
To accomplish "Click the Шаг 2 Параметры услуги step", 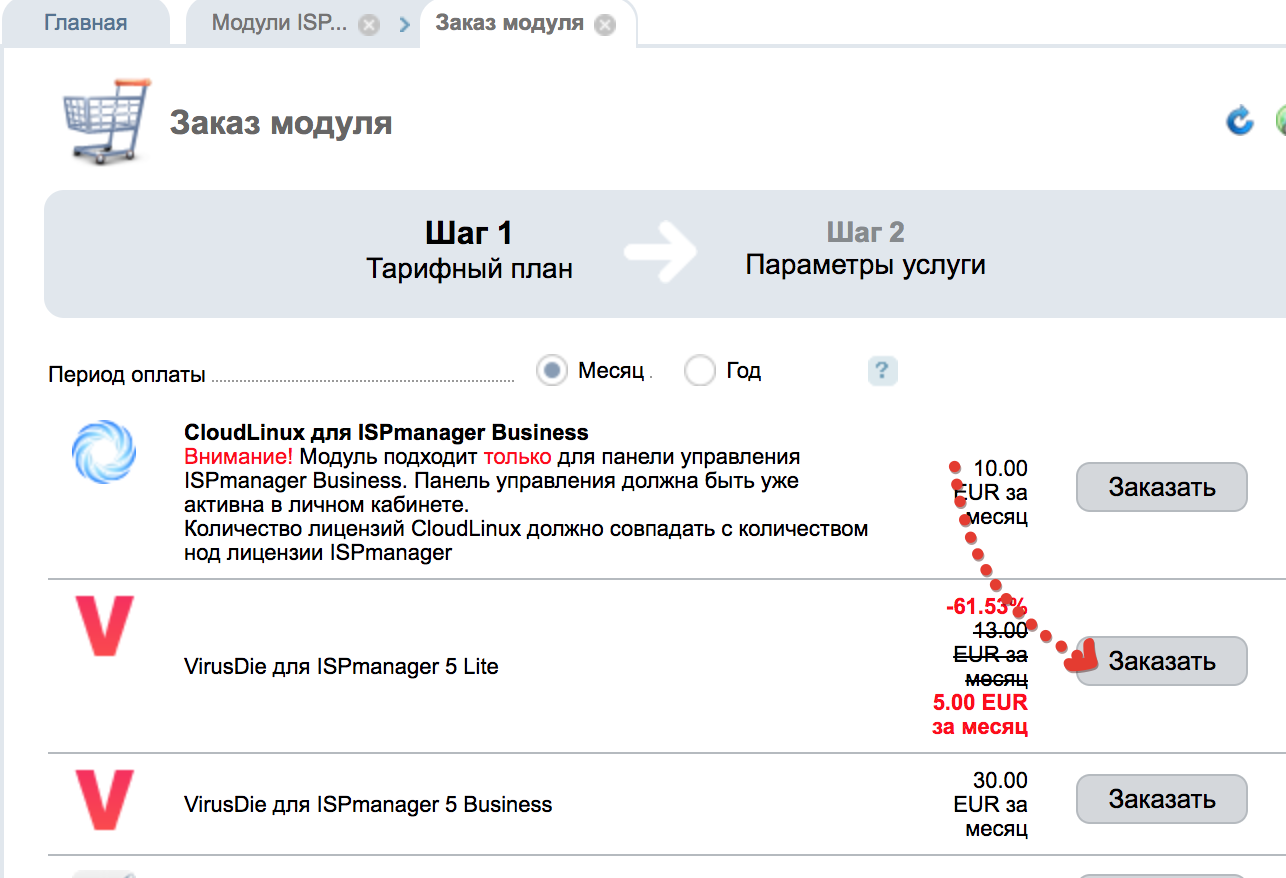I will click(865, 249).
